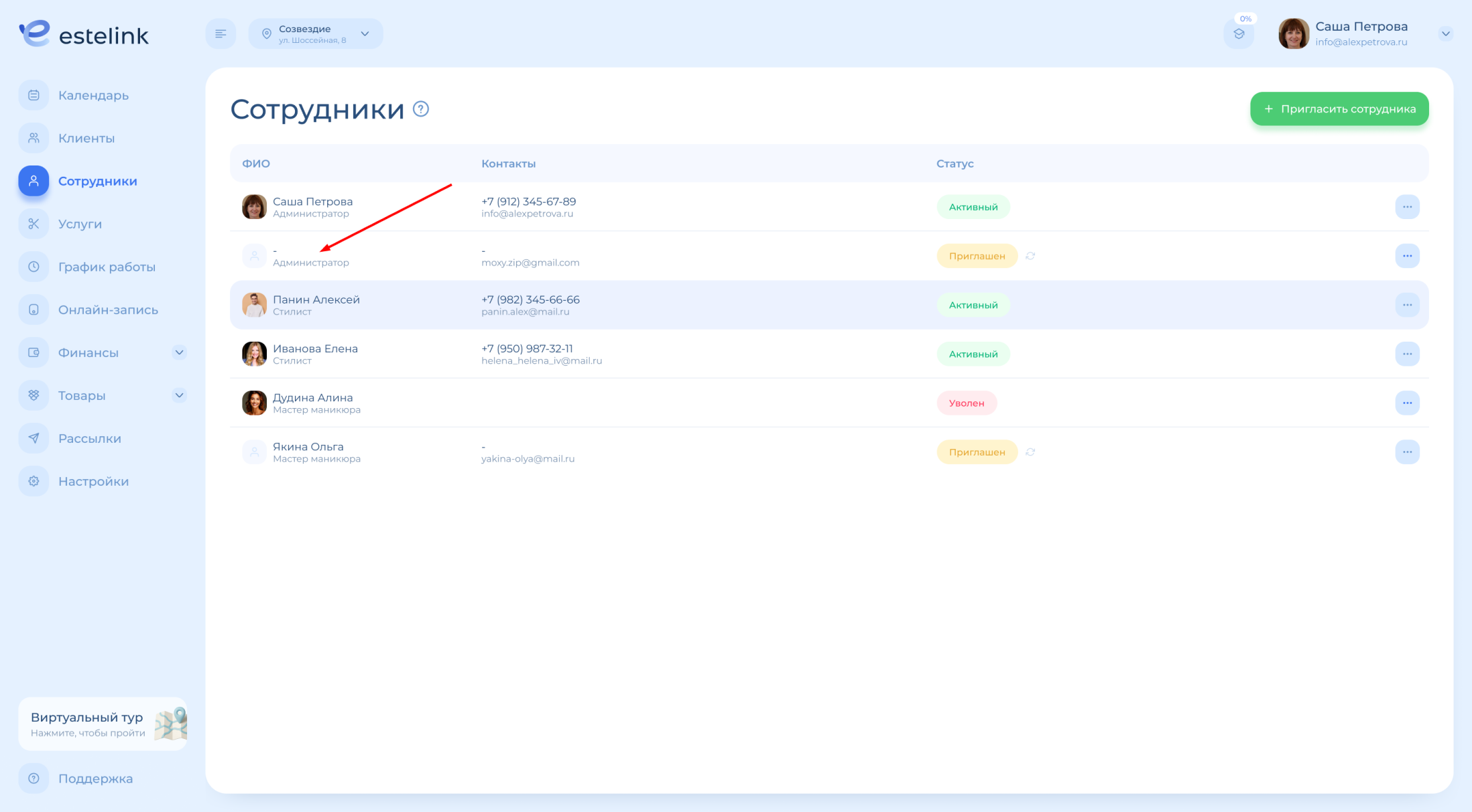Click email helena_helena_iv@mail.ru
This screenshot has height=812, width=1472.
click(x=542, y=360)
